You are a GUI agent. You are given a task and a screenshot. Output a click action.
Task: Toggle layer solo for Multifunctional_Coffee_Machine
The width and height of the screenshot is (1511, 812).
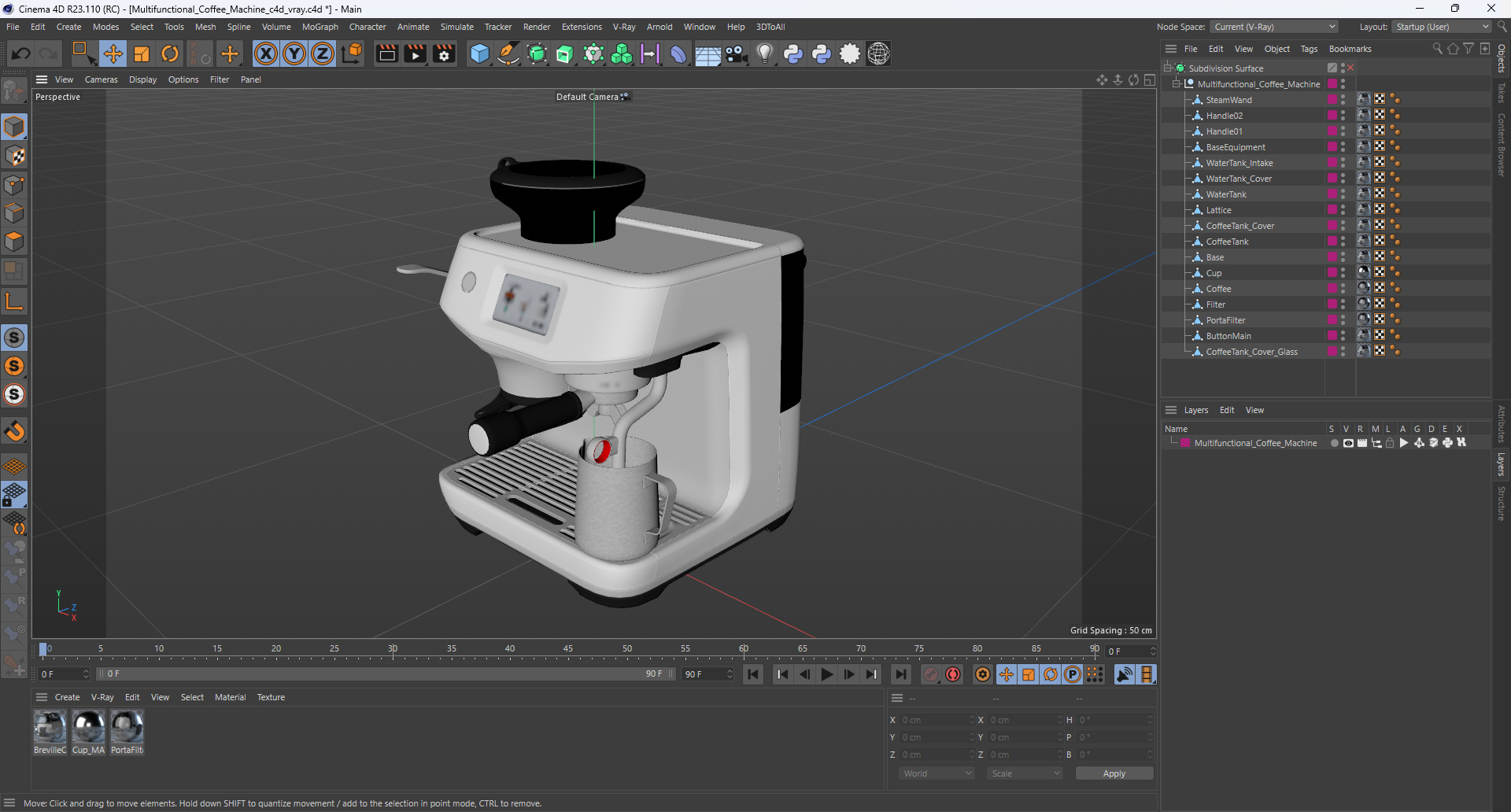pos(1335,443)
